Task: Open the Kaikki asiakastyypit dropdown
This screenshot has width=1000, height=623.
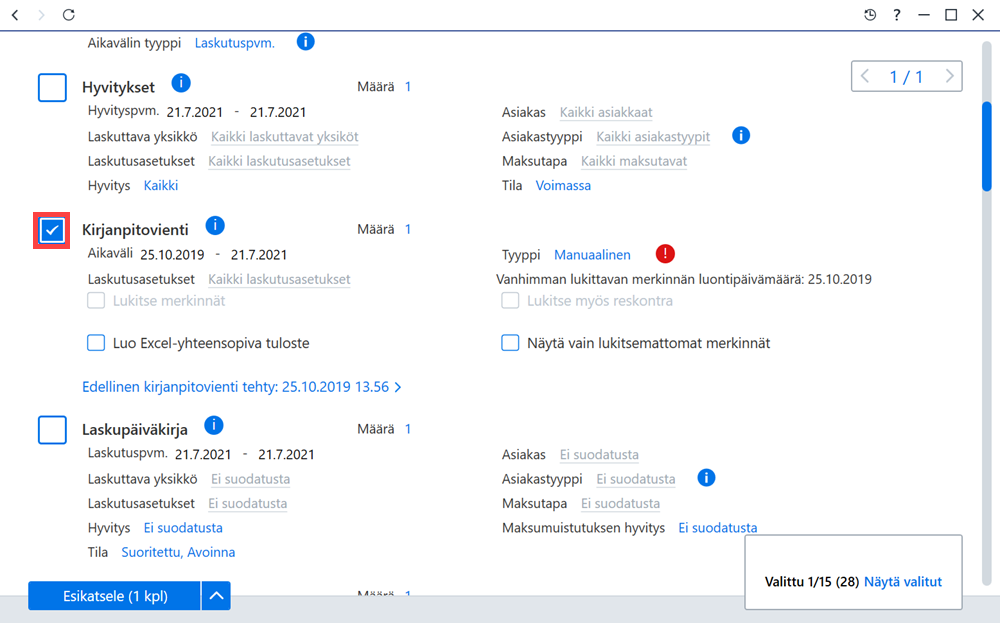Action: click(653, 136)
